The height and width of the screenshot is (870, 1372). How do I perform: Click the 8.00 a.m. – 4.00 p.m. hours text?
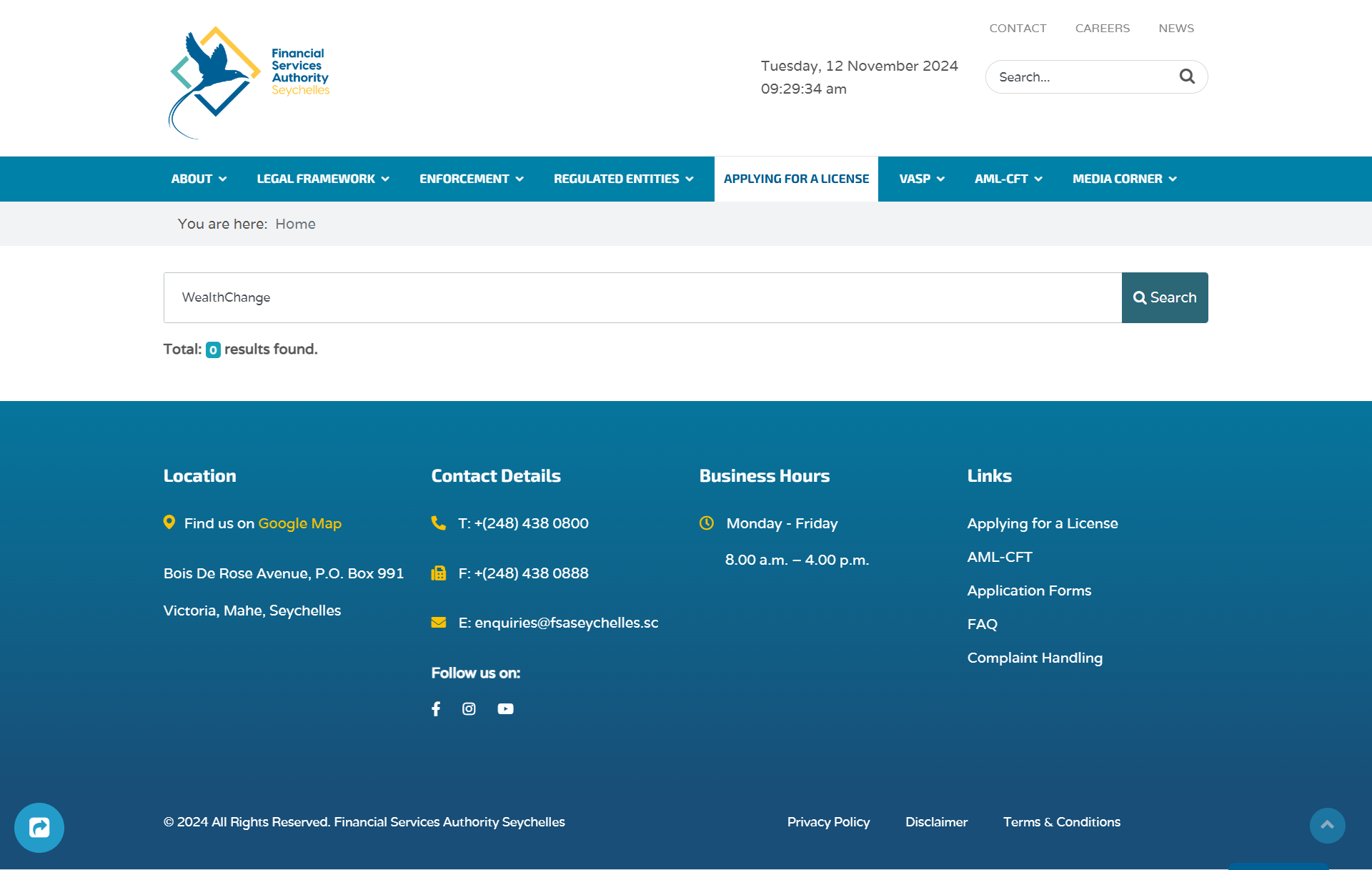[797, 560]
